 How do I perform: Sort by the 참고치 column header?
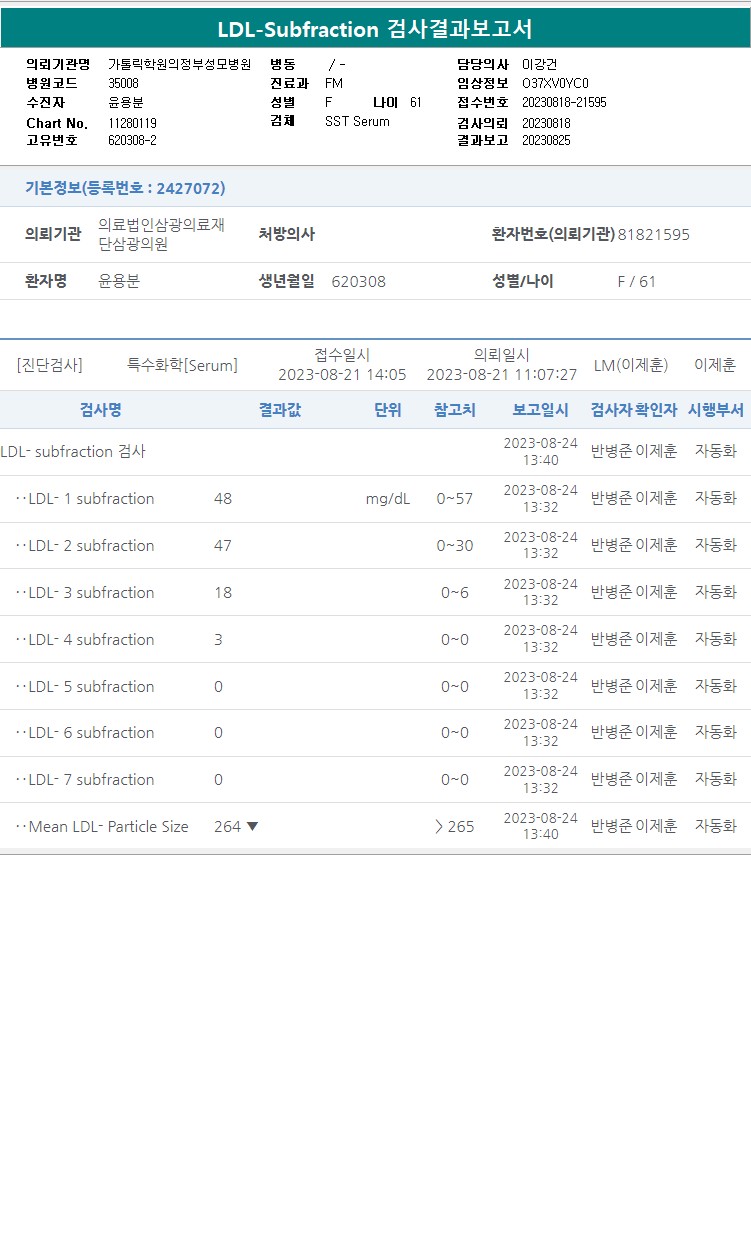(455, 410)
